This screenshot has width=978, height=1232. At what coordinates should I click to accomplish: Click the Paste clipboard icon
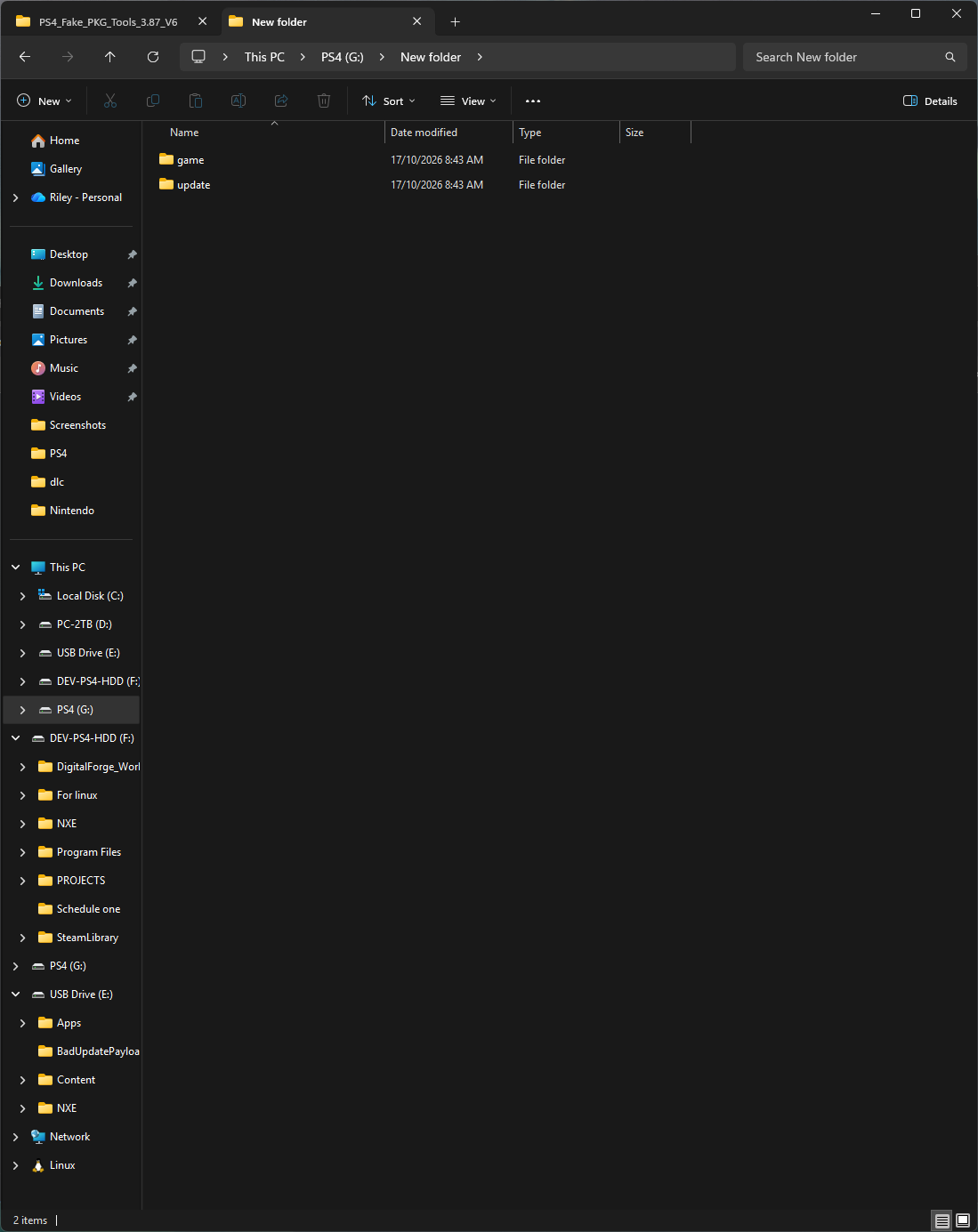(x=196, y=101)
